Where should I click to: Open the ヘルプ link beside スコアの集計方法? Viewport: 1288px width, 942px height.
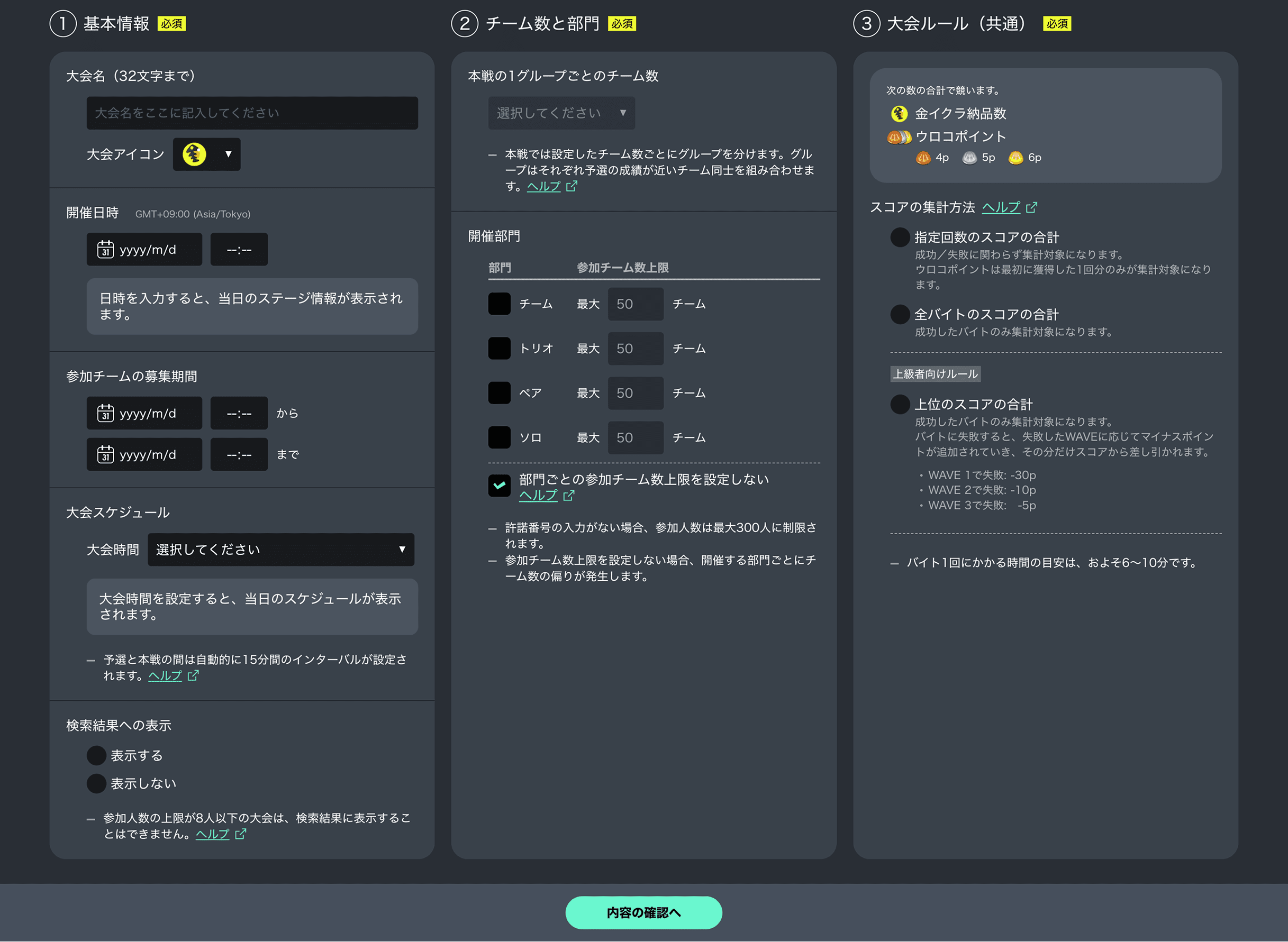click(1001, 207)
